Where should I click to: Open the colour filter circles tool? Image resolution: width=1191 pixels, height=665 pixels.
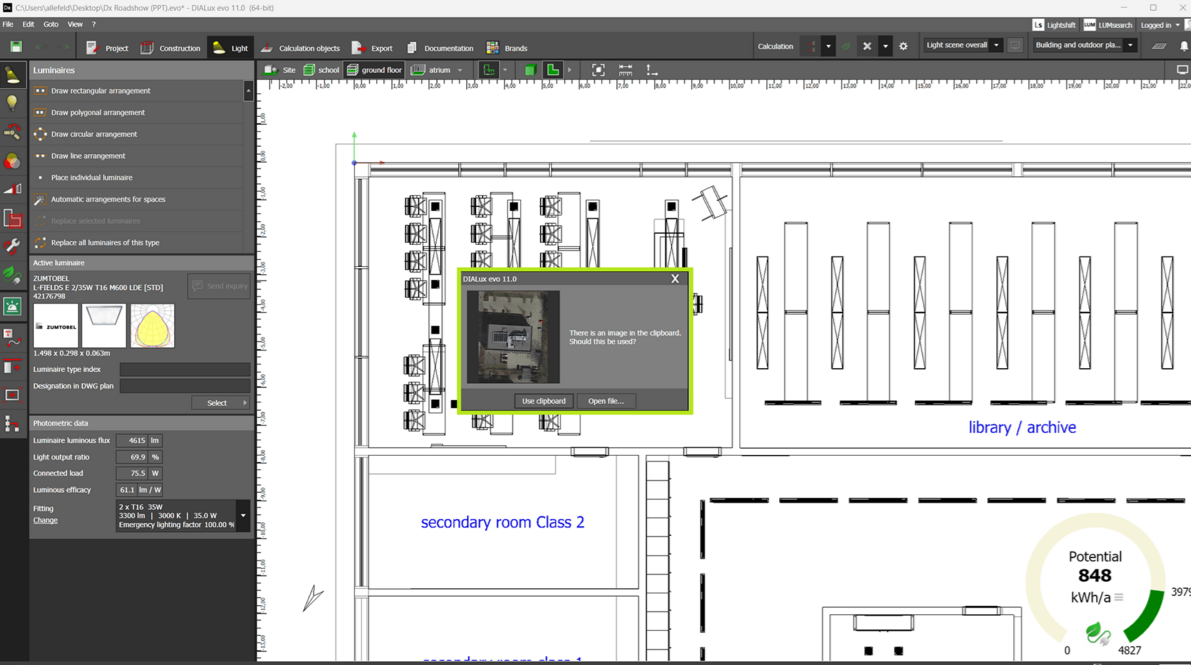pos(13,160)
